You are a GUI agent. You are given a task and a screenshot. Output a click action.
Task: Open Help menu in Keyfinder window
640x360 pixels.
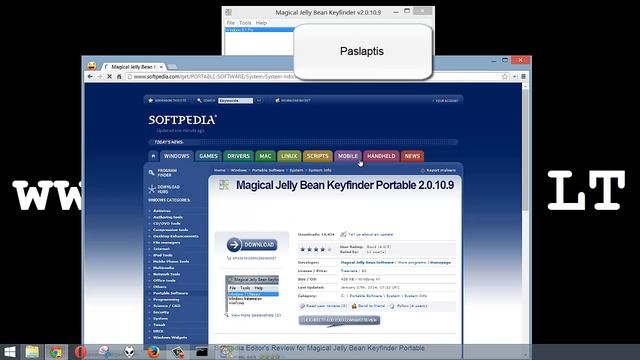[x=261, y=23]
